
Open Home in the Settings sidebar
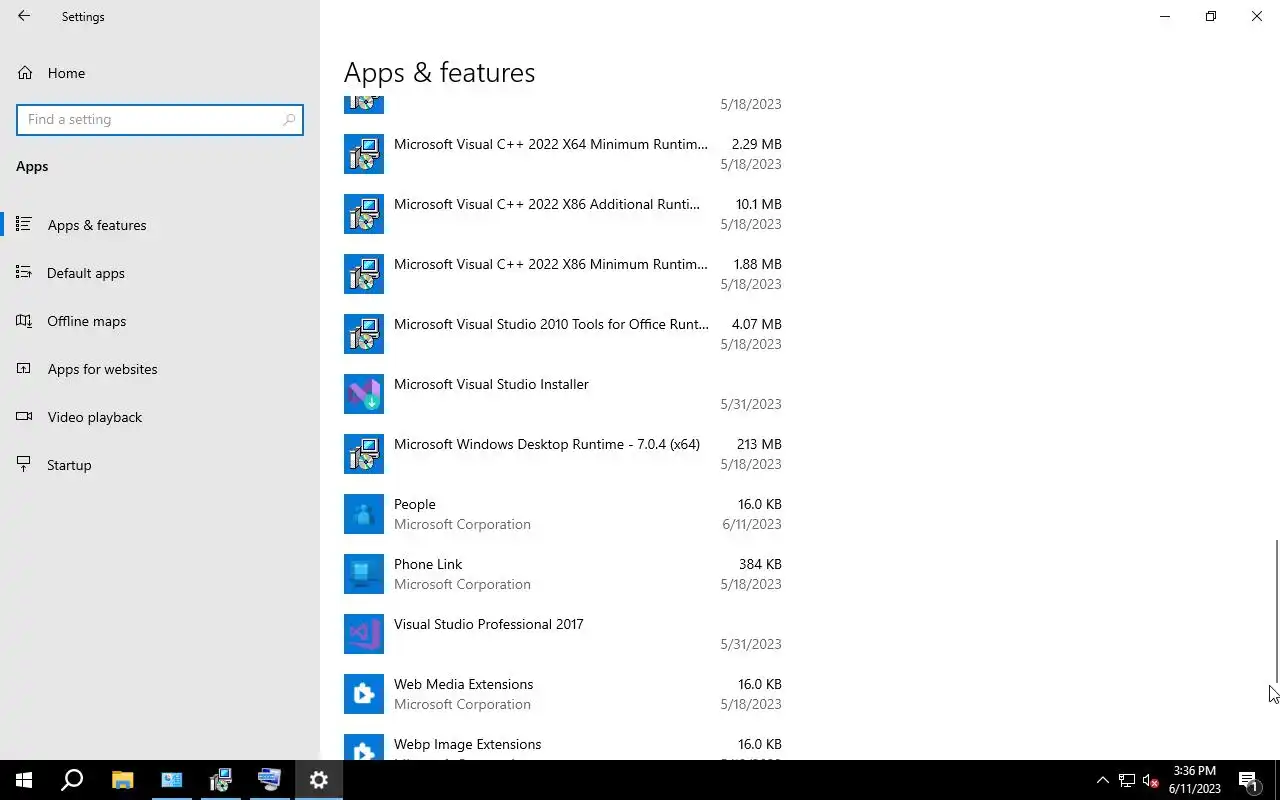pos(160,73)
